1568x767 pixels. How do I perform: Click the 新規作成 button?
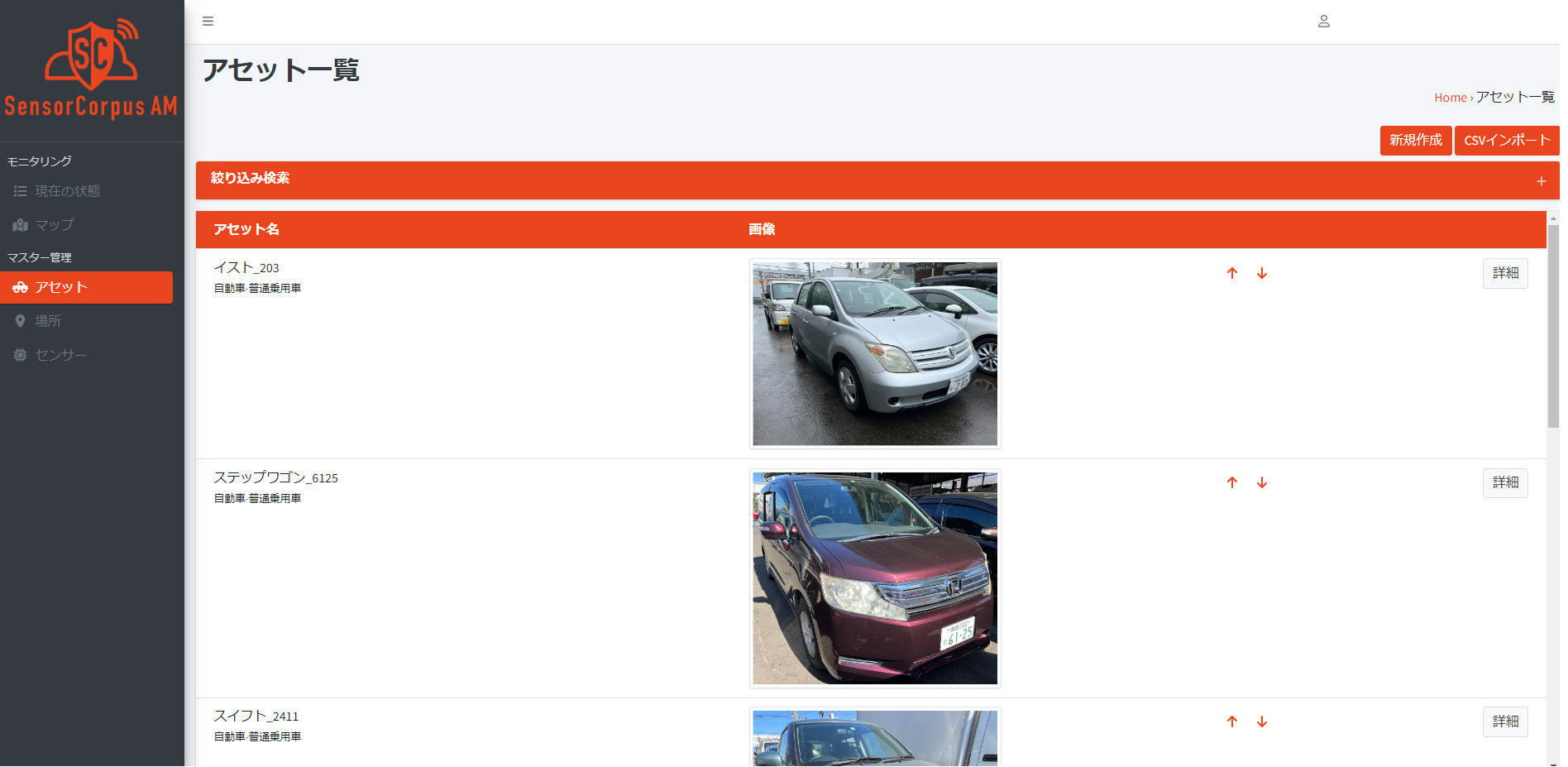click(x=1415, y=141)
